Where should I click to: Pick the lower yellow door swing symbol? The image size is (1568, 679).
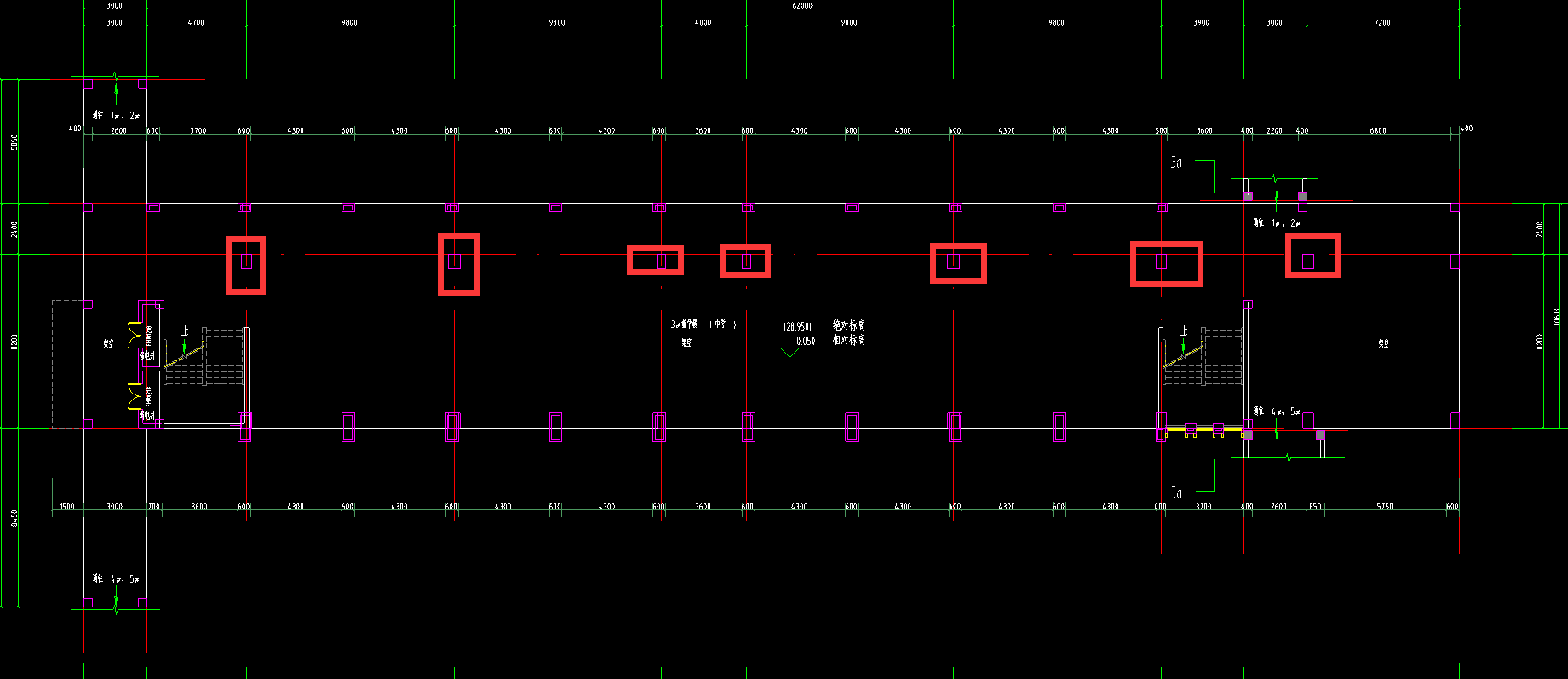click(135, 397)
